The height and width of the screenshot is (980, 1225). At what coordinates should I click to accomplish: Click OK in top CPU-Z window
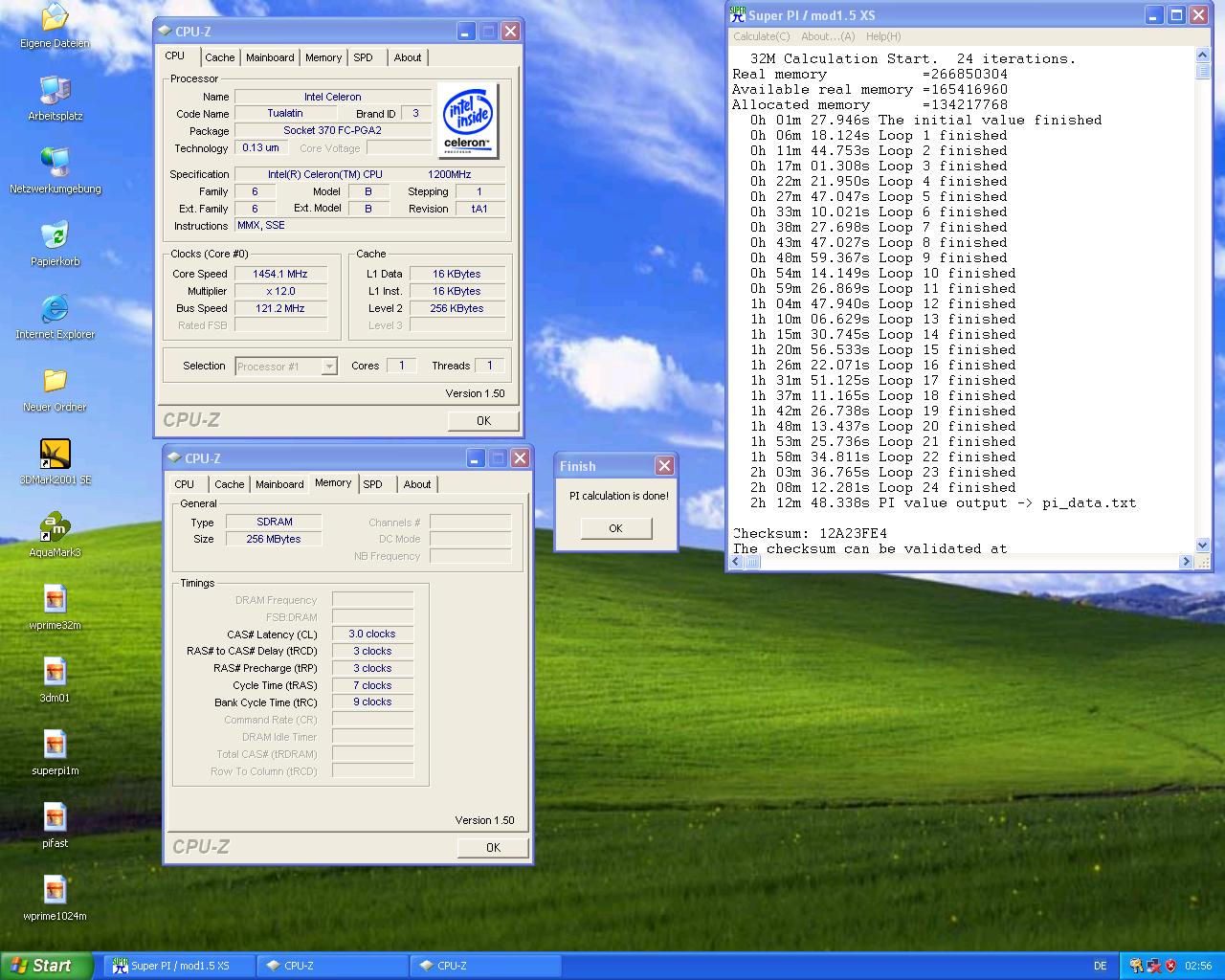483,420
